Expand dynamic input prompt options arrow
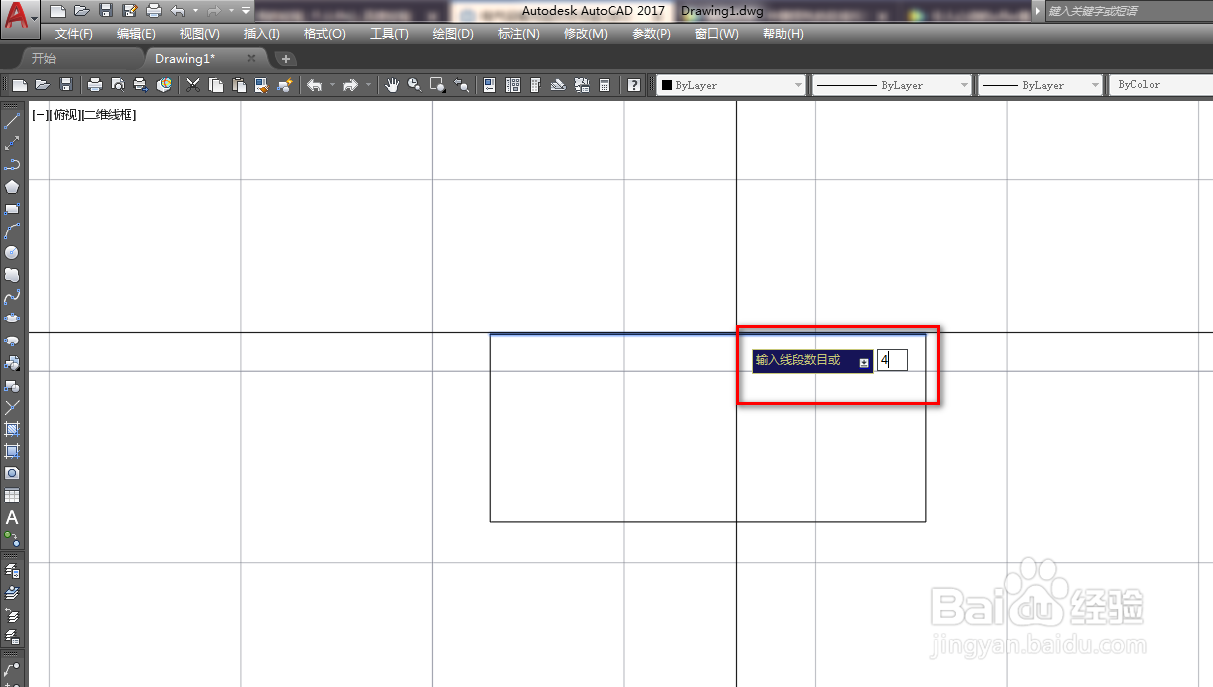The height and width of the screenshot is (687, 1213). click(x=864, y=362)
